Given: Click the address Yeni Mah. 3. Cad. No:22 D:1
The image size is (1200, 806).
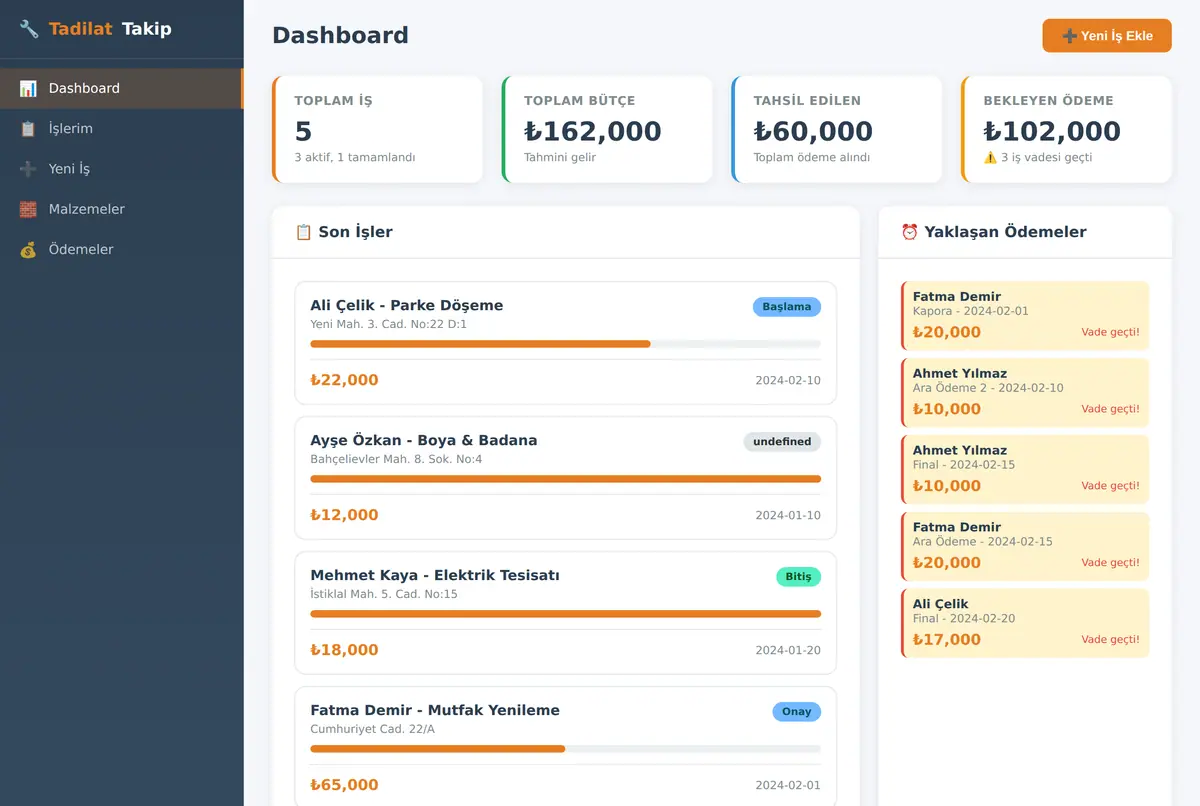Looking at the screenshot, I should [x=389, y=324].
